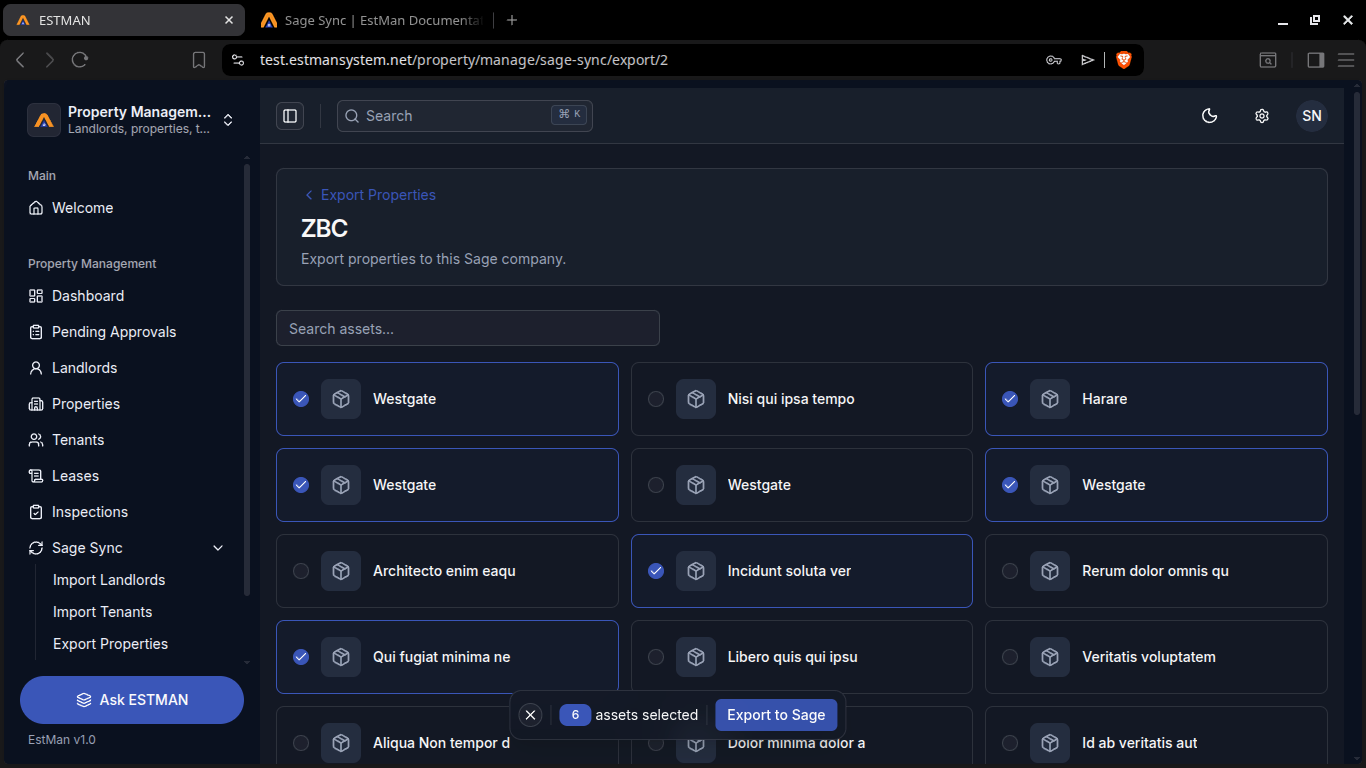Collapse the Sage Sync submenu chevron

pyautogui.click(x=218, y=548)
